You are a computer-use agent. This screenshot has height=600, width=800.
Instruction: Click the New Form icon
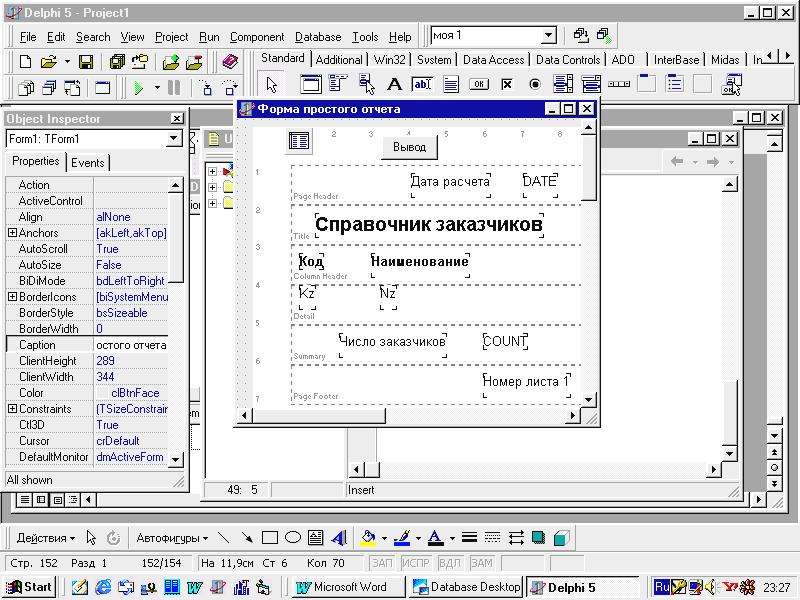point(103,88)
